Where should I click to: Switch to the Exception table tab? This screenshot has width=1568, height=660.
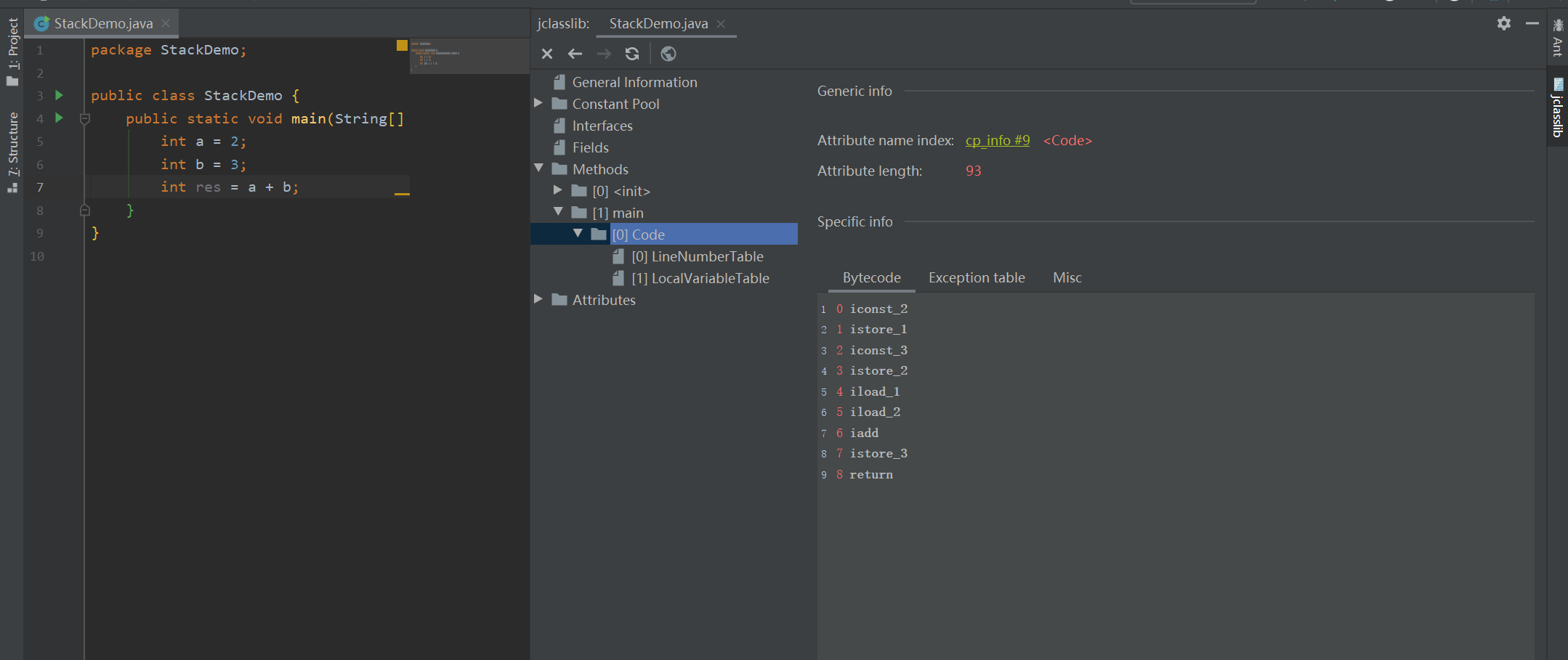(x=977, y=277)
